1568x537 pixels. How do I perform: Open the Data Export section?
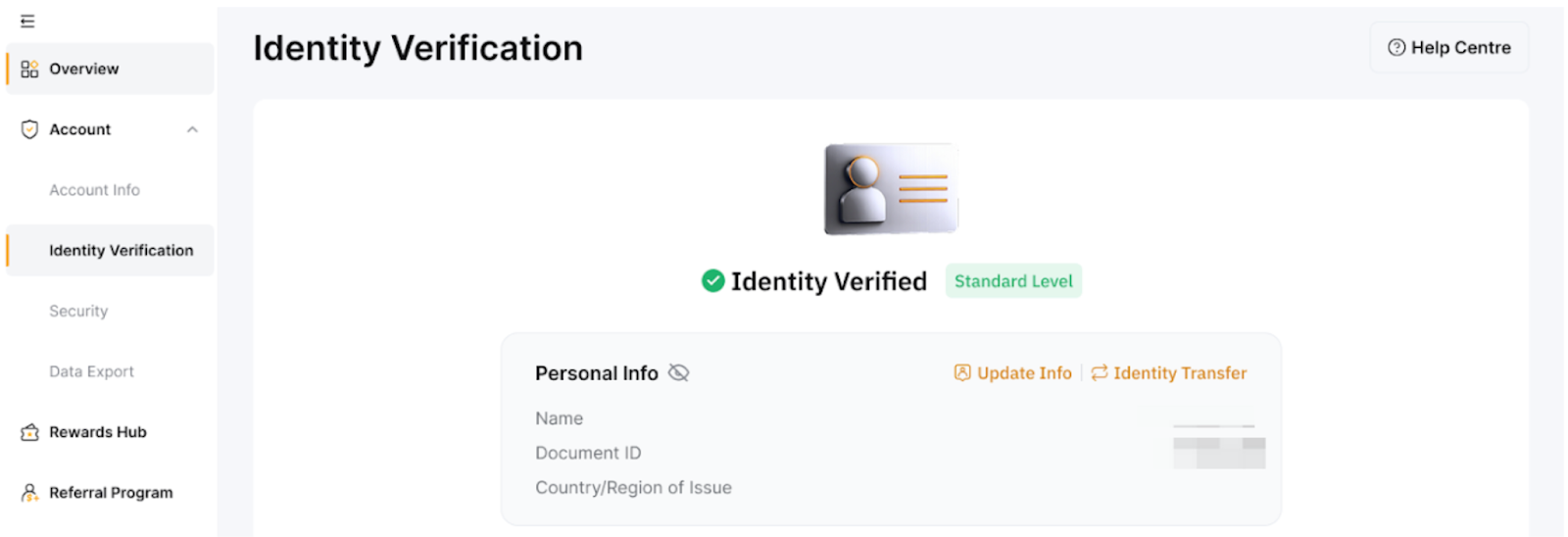click(x=91, y=371)
